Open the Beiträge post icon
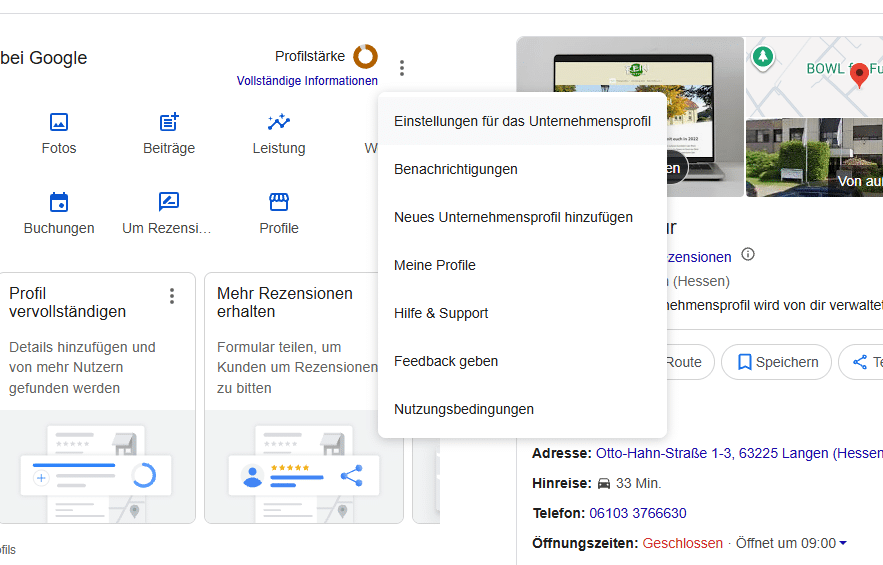Viewport: 883px width, 565px height. (x=169, y=122)
